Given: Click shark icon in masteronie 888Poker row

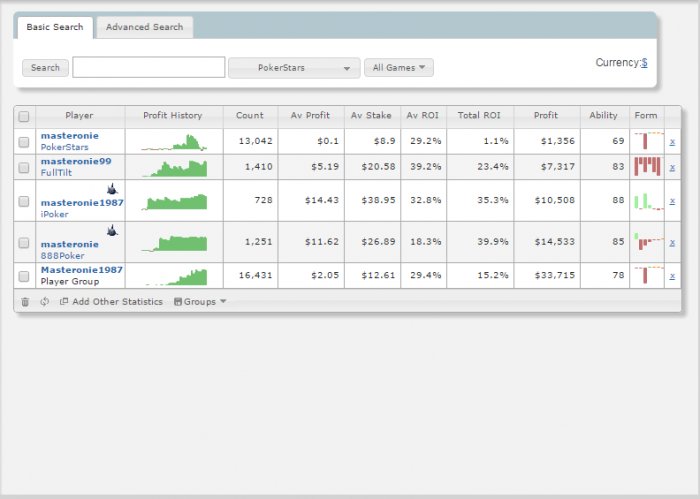Looking at the screenshot, I should pyautogui.click(x=112, y=230).
